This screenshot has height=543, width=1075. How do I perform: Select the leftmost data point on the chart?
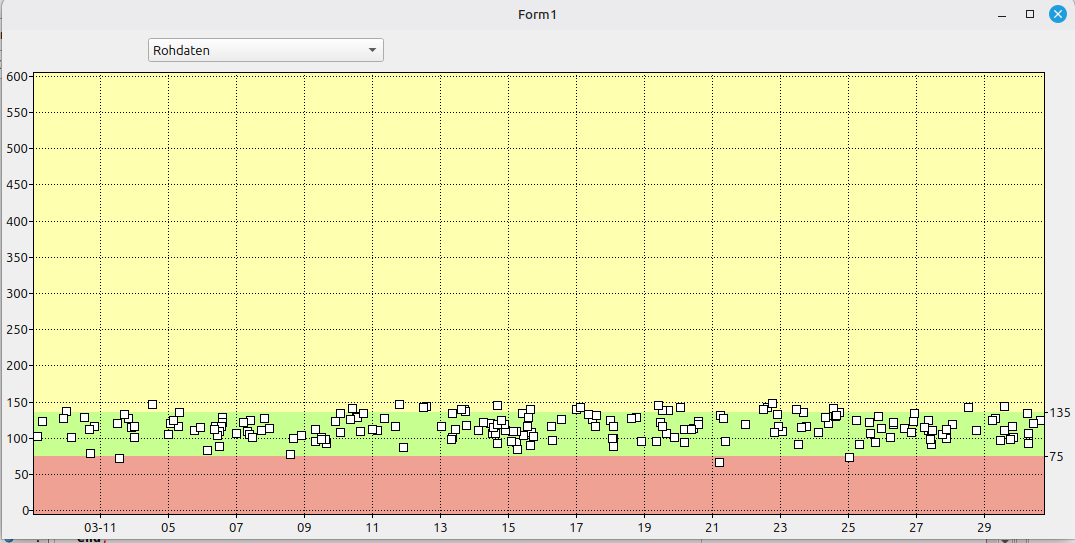pyautogui.click(x=37, y=436)
